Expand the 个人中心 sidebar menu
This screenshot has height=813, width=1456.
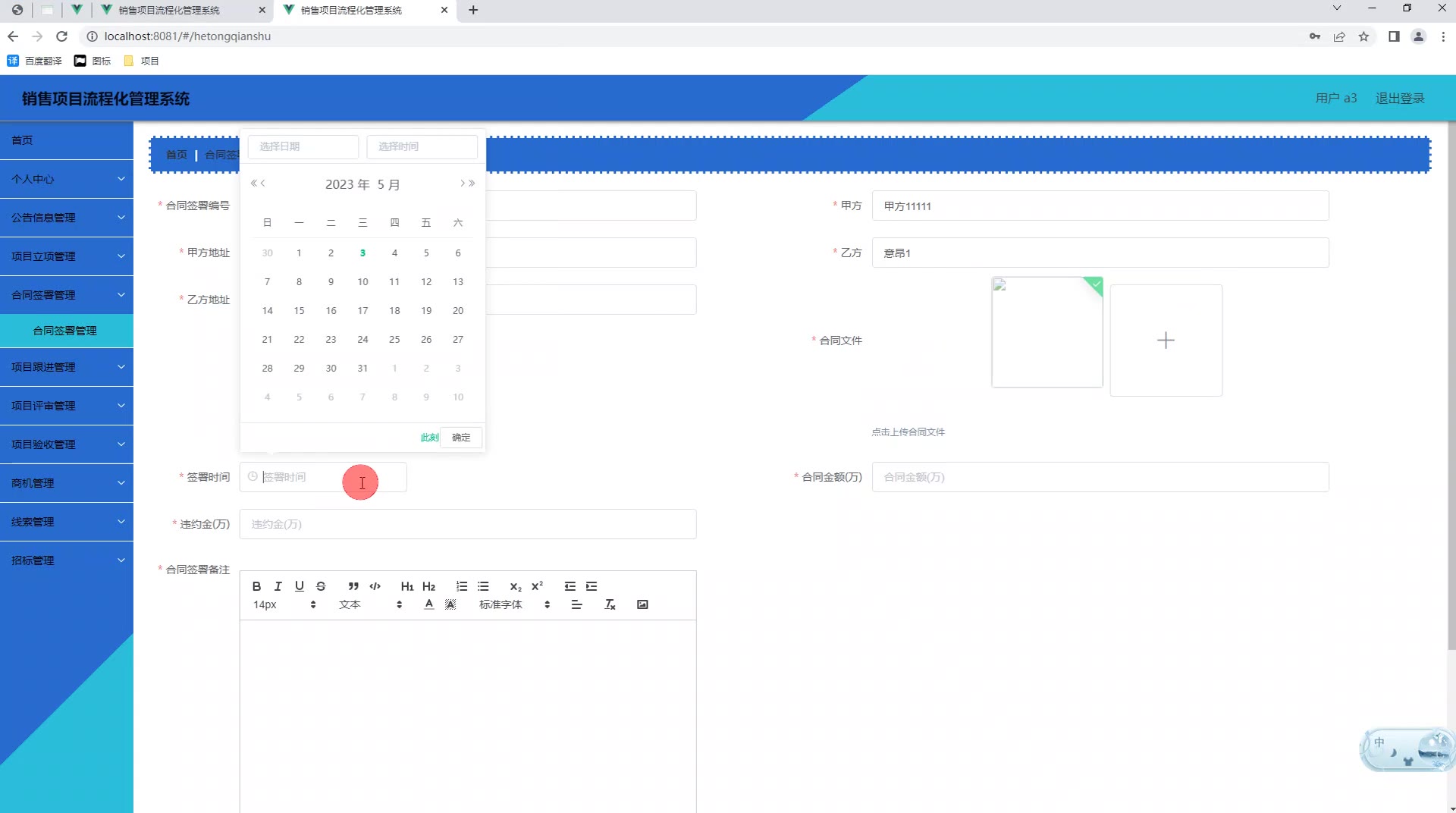tap(67, 179)
